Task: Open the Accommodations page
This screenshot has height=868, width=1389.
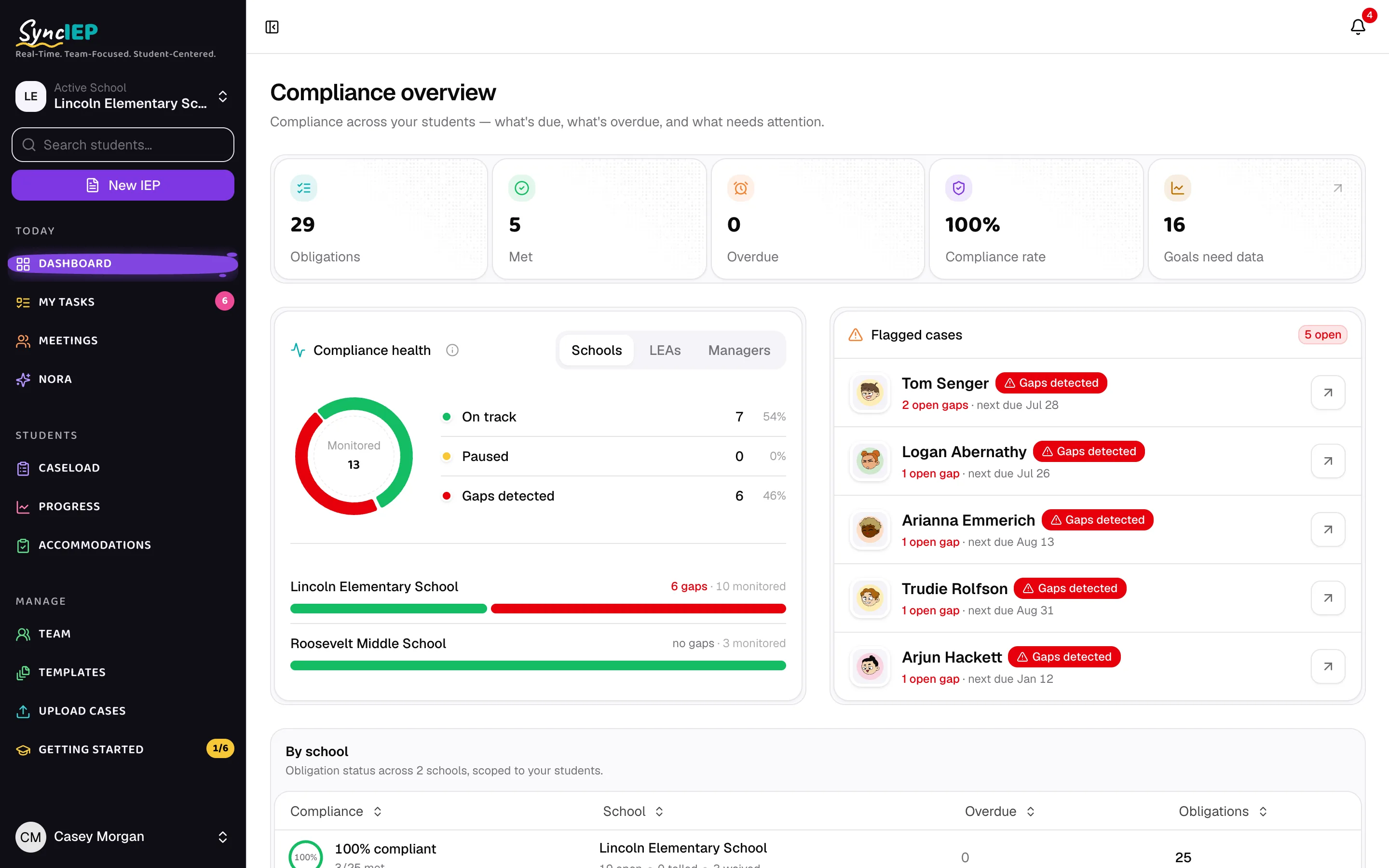Action: (x=123, y=545)
